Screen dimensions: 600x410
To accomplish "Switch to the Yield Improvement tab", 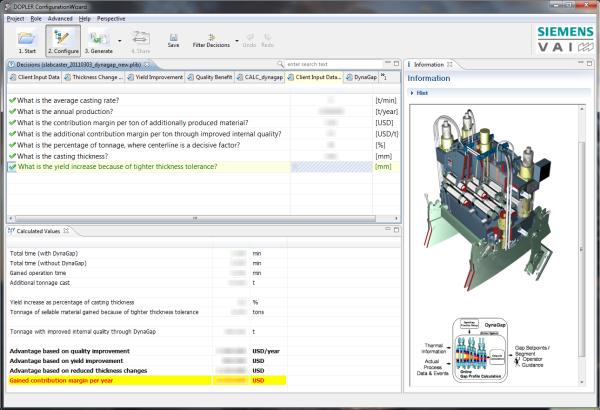I will (155, 77).
